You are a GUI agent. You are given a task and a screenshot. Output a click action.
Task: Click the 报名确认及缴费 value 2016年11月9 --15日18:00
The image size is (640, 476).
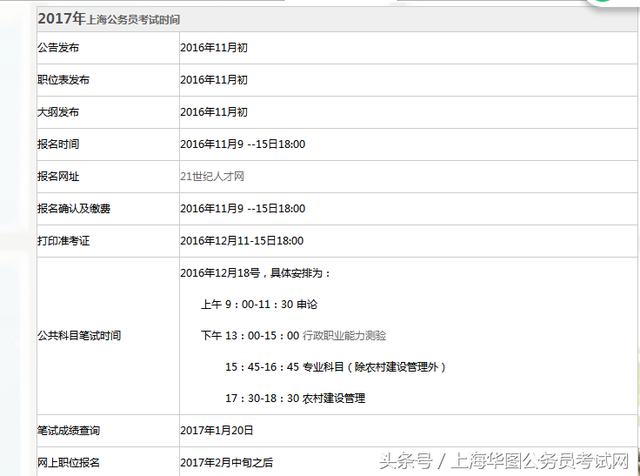[243, 209]
